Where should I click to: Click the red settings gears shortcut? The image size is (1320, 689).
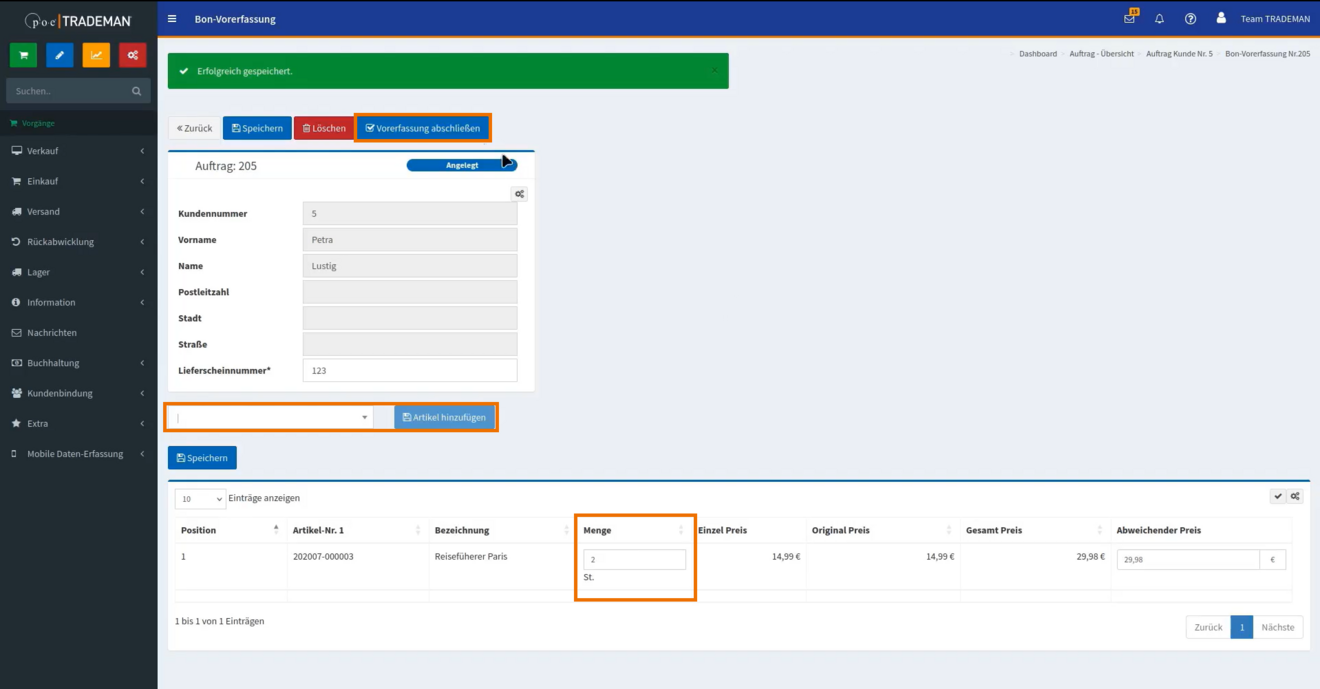(132, 55)
